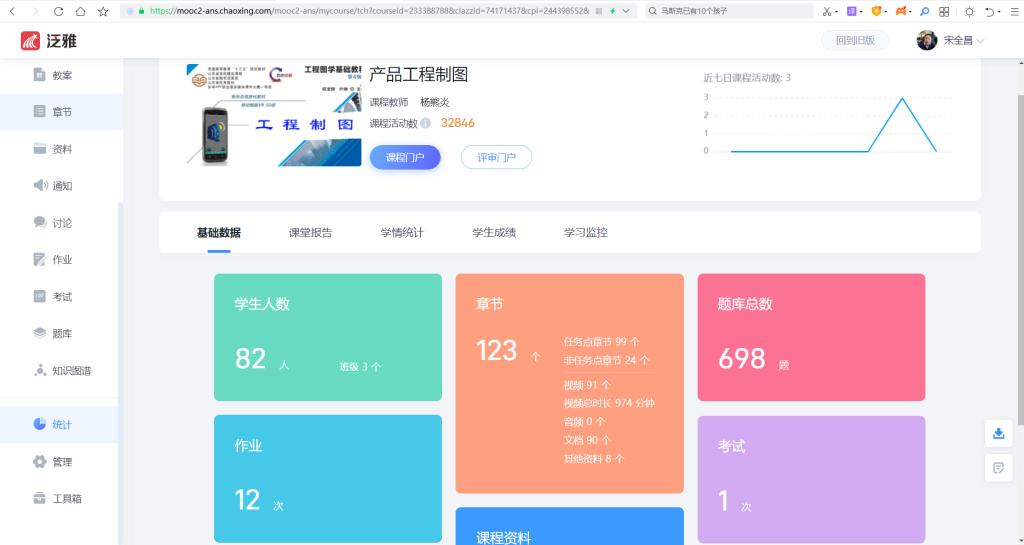
Task: Click the note icon below the download button
Action: (x=998, y=467)
